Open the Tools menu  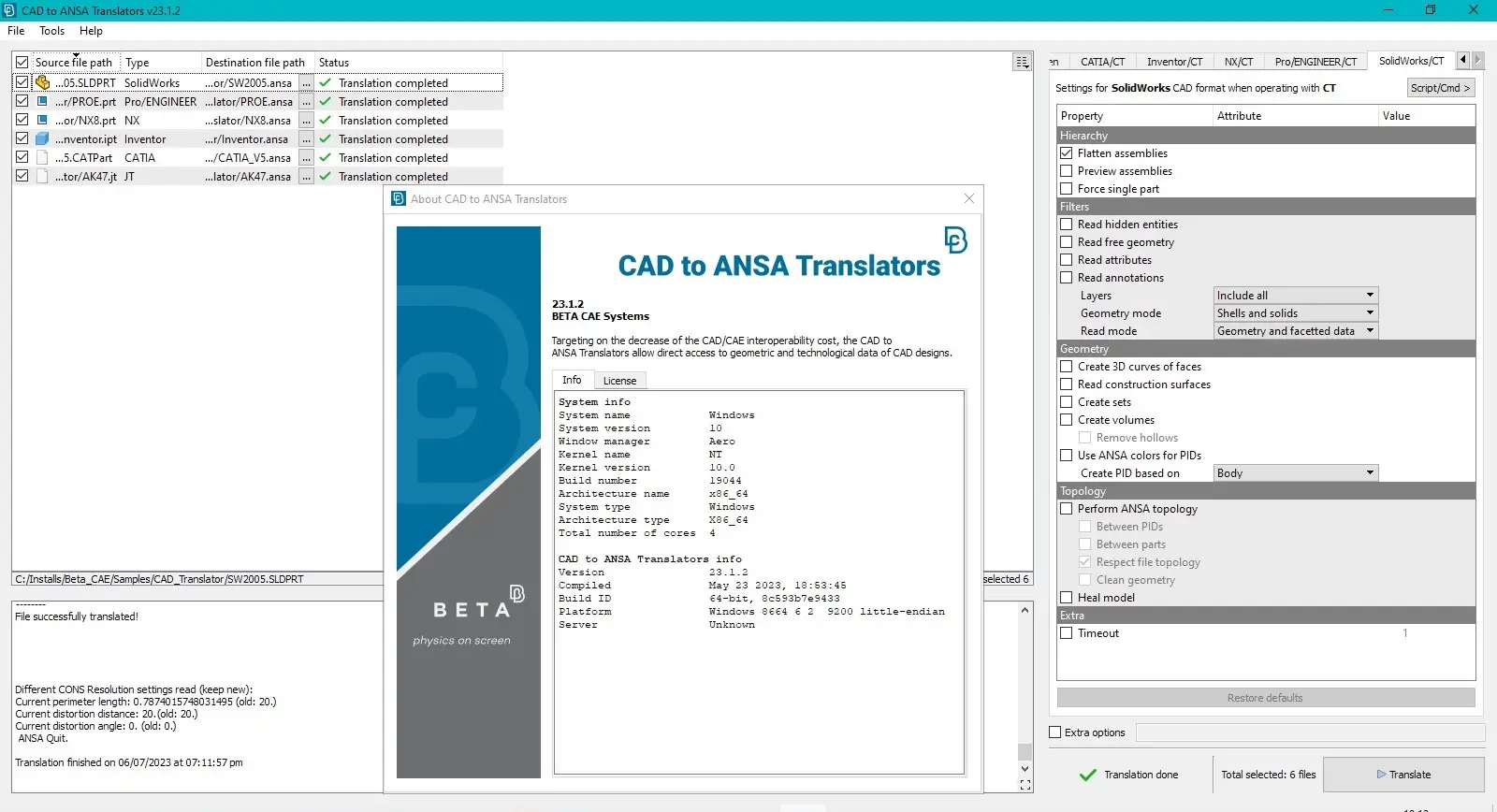[51, 31]
